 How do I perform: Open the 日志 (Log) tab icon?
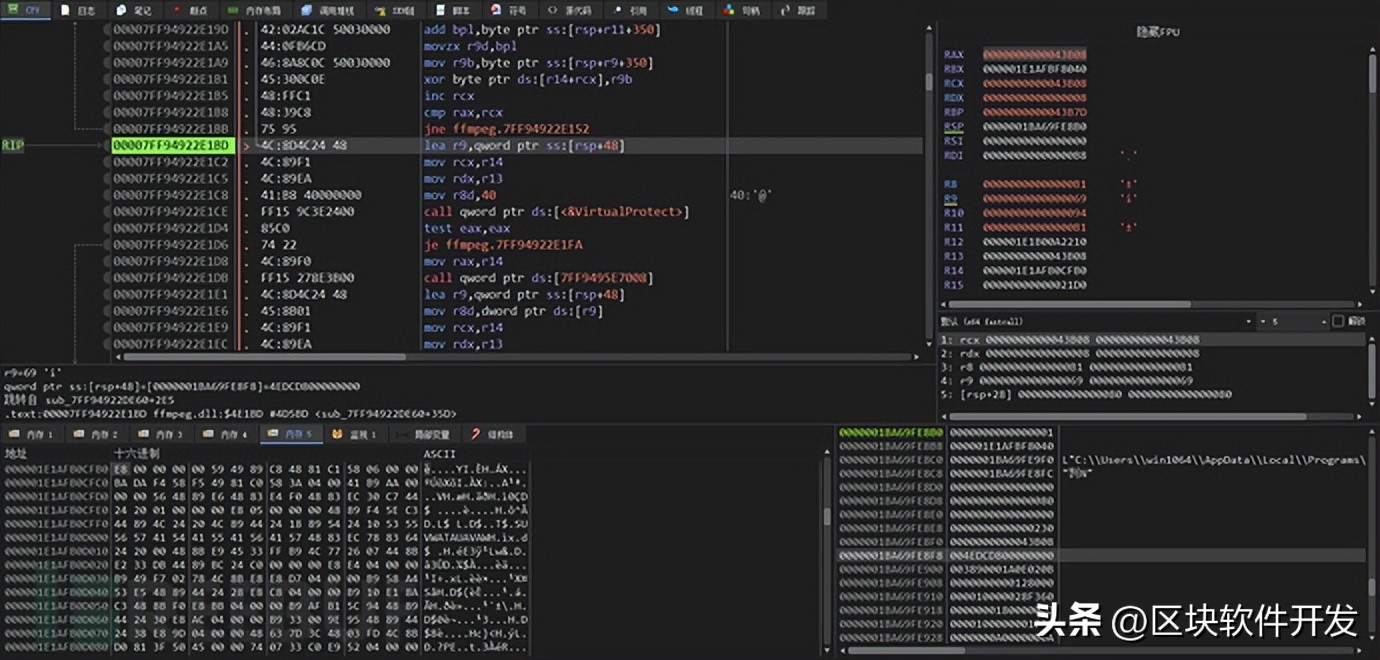click(66, 10)
